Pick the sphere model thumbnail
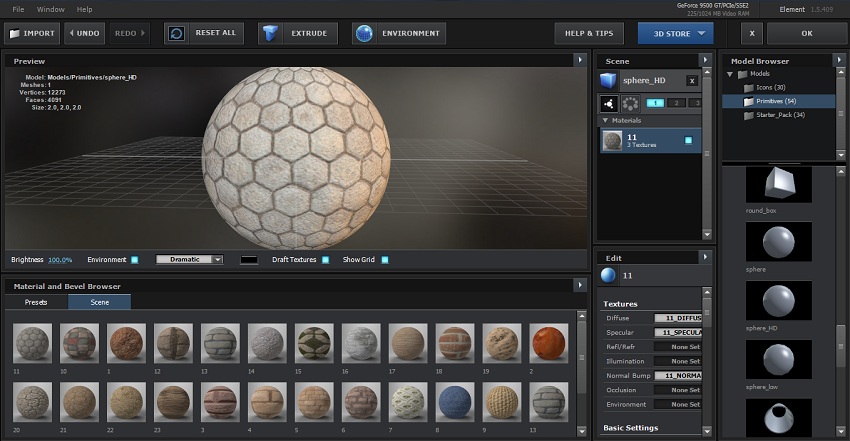 point(779,242)
